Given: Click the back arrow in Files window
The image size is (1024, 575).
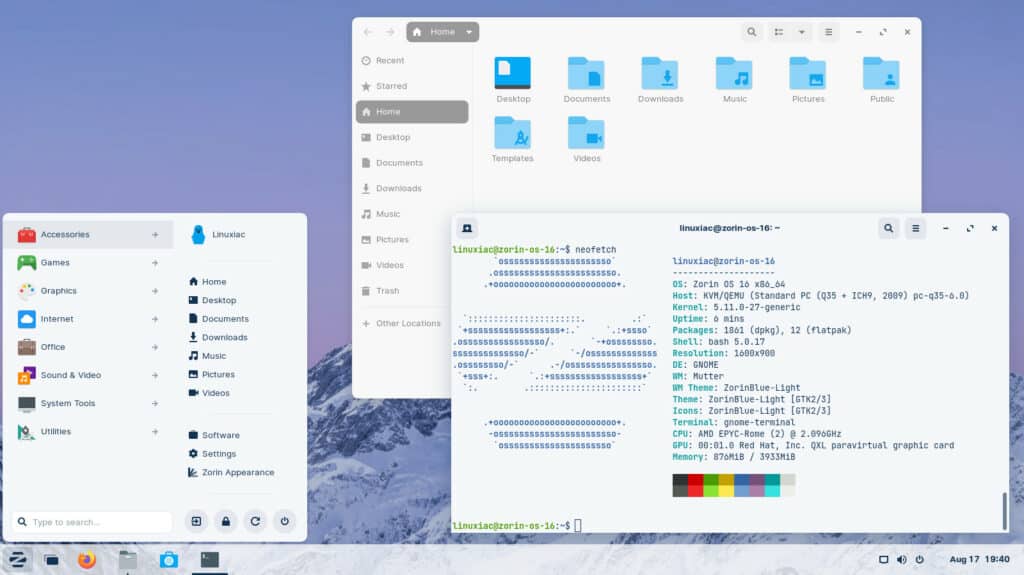Looking at the screenshot, I should click(x=368, y=32).
